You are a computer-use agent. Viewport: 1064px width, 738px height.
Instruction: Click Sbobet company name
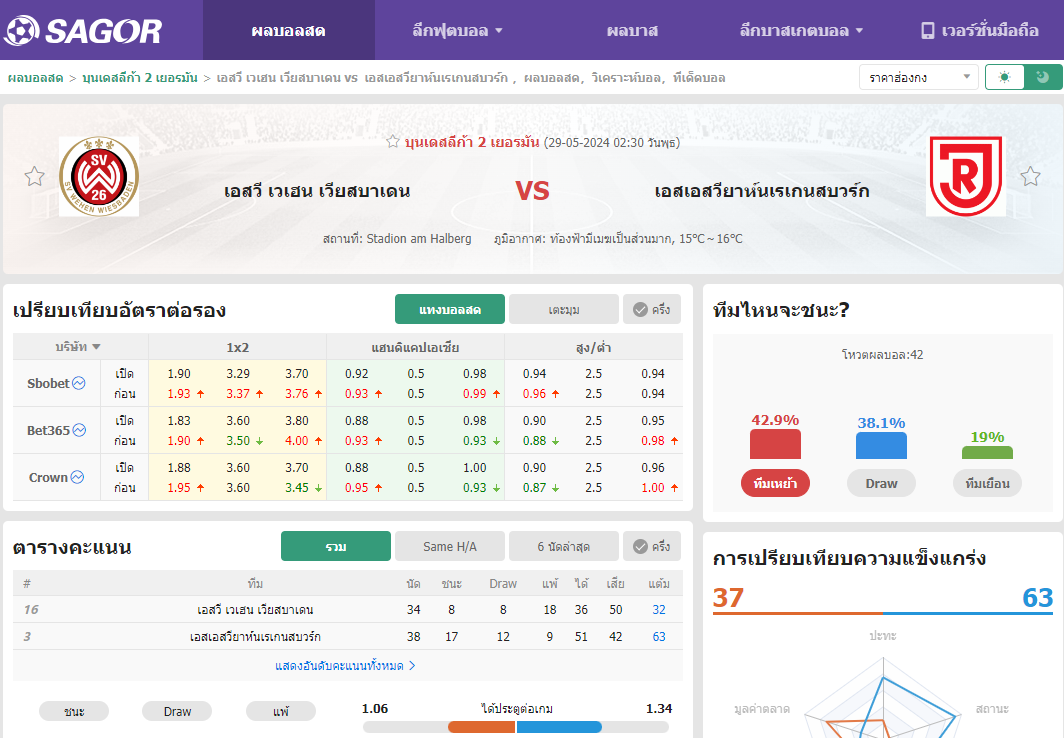tap(48, 383)
